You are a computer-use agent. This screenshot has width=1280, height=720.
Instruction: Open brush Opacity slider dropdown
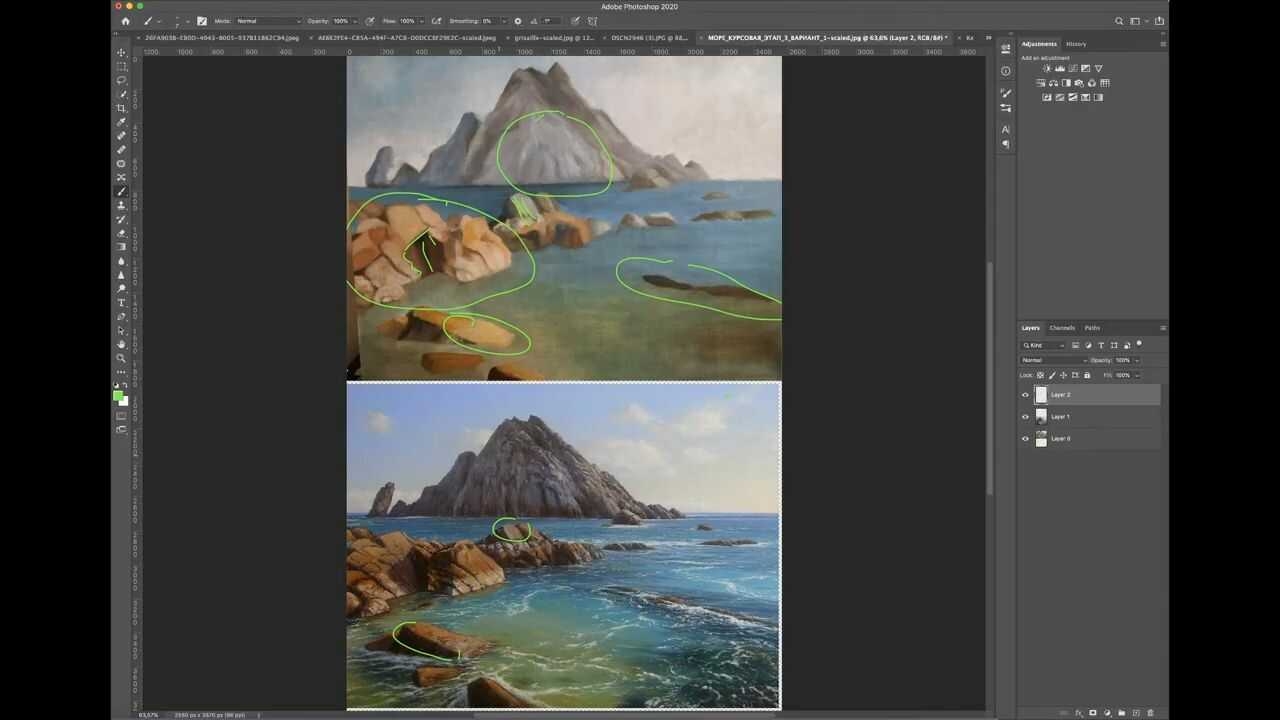pos(355,21)
